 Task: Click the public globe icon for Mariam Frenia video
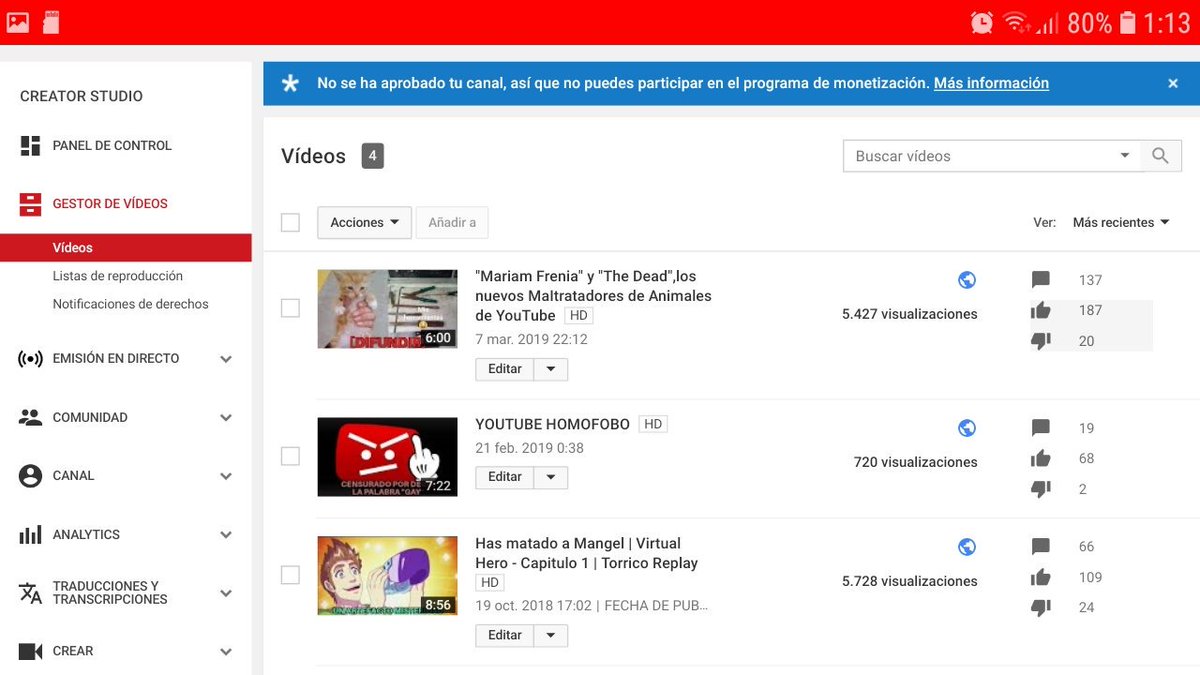967,280
